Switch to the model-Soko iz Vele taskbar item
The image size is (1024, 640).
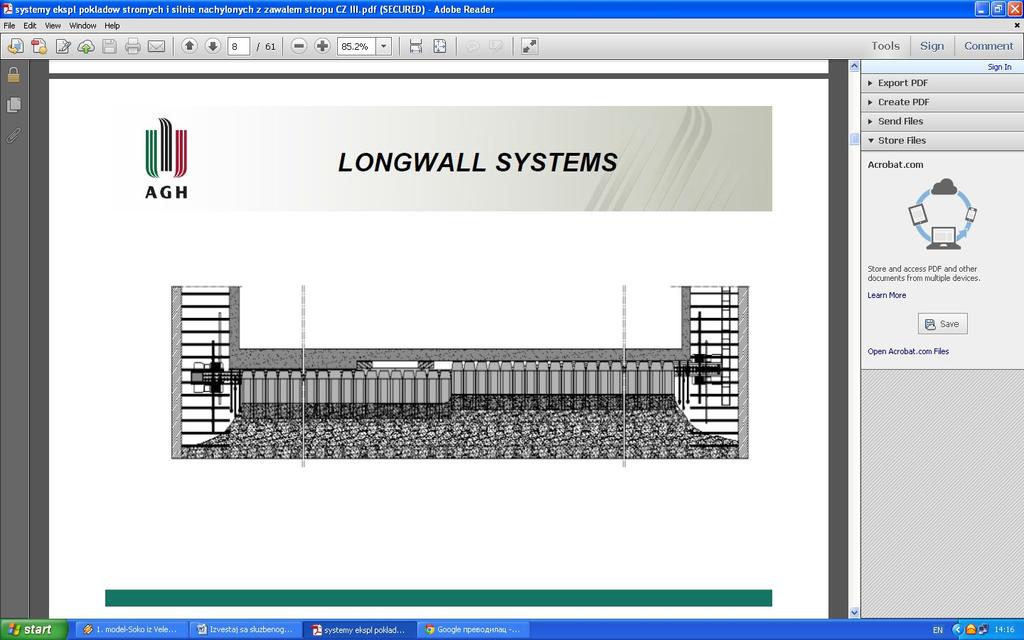pos(131,630)
